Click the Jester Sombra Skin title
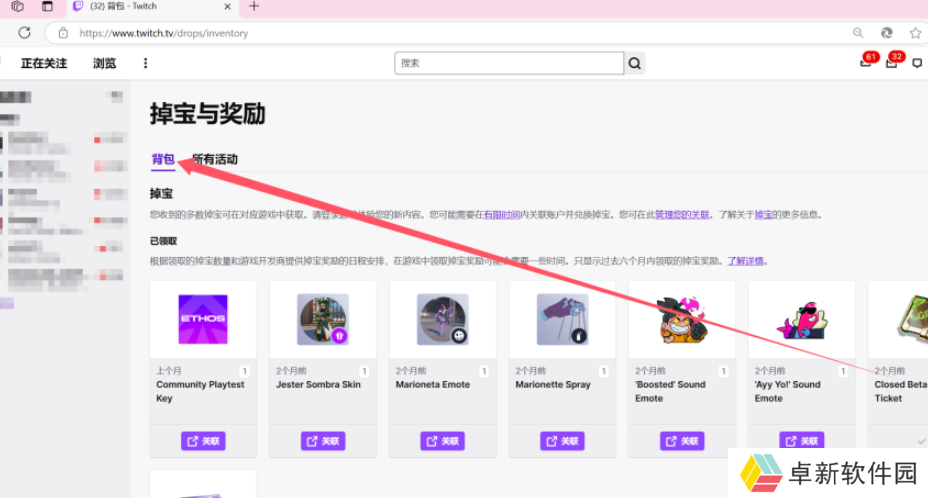 318,385
